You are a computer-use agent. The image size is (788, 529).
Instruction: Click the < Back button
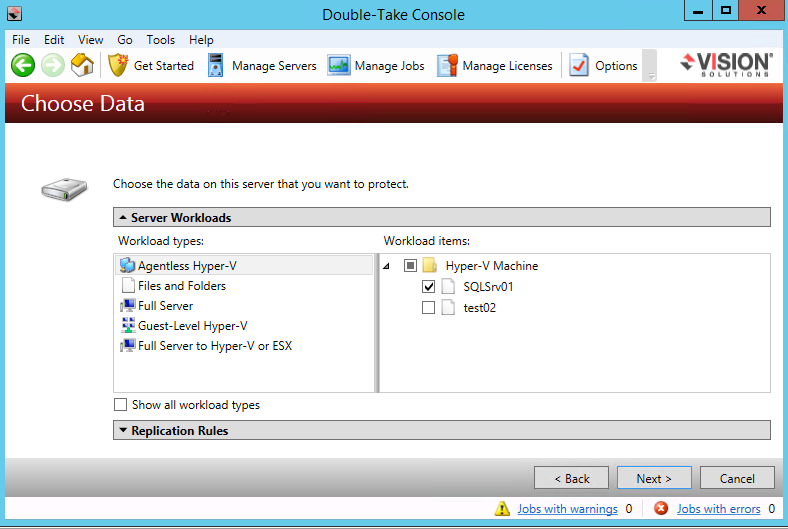pyautogui.click(x=571, y=478)
